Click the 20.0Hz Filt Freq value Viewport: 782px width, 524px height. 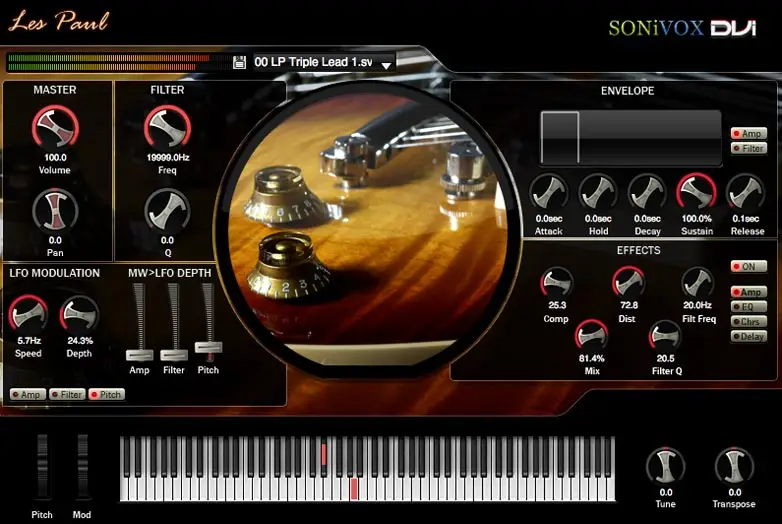click(697, 305)
